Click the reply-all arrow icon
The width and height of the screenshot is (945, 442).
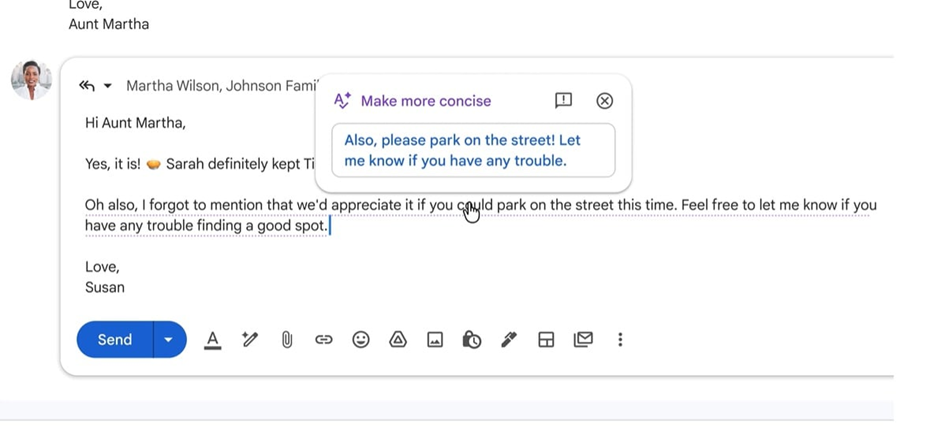click(x=87, y=86)
